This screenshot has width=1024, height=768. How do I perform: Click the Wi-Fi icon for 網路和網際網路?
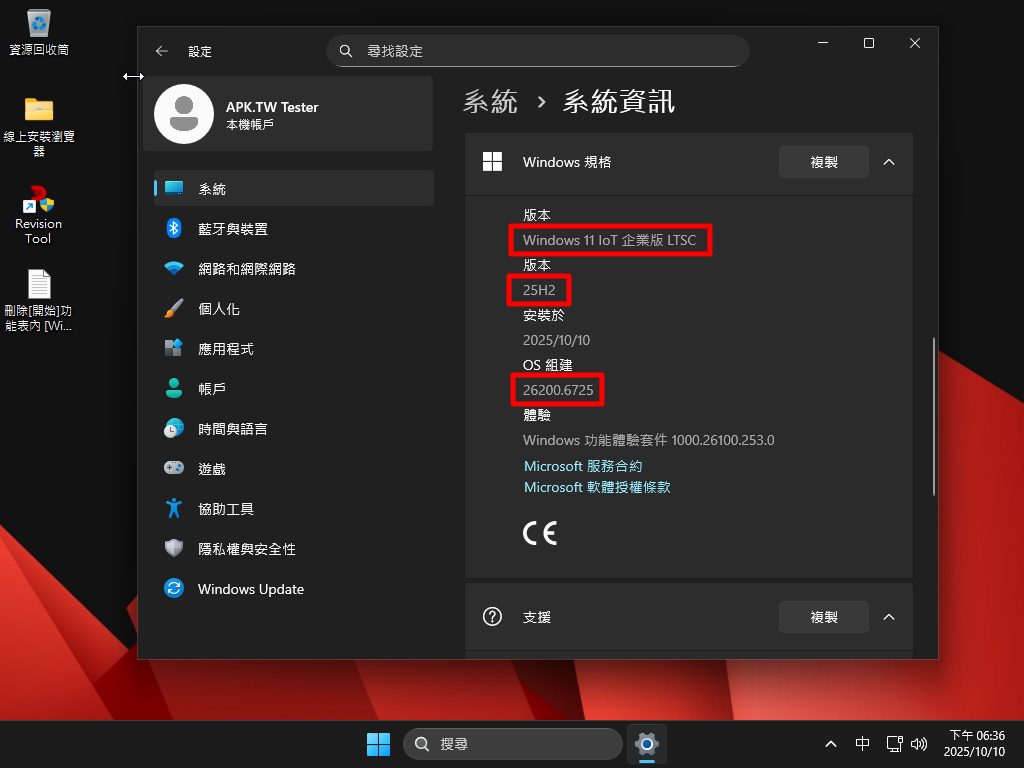click(x=174, y=268)
